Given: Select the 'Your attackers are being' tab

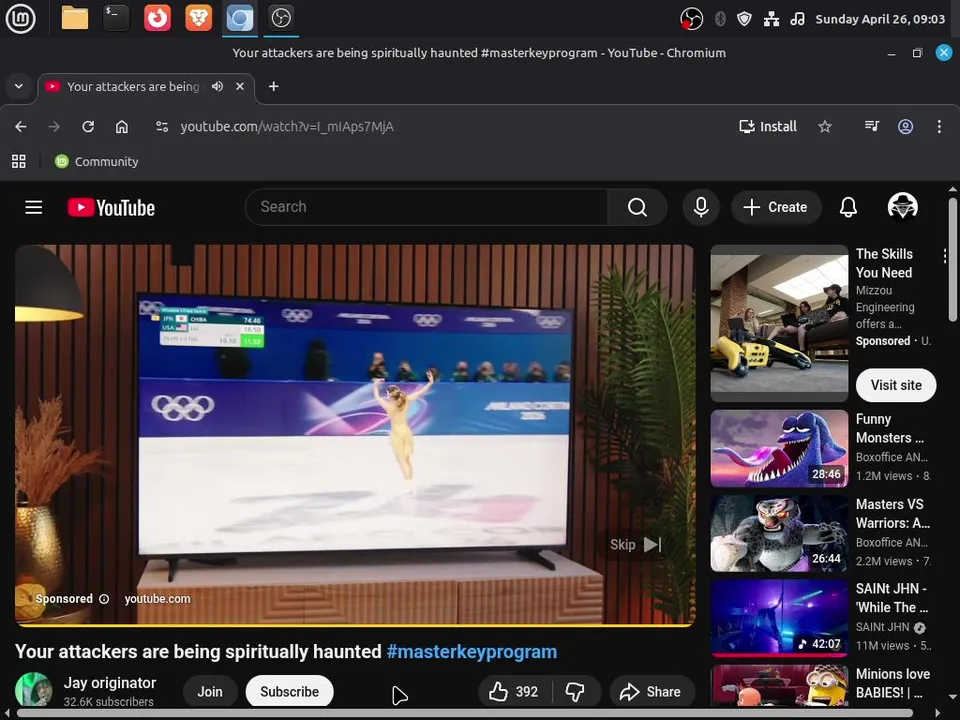Looking at the screenshot, I should click(x=133, y=87).
